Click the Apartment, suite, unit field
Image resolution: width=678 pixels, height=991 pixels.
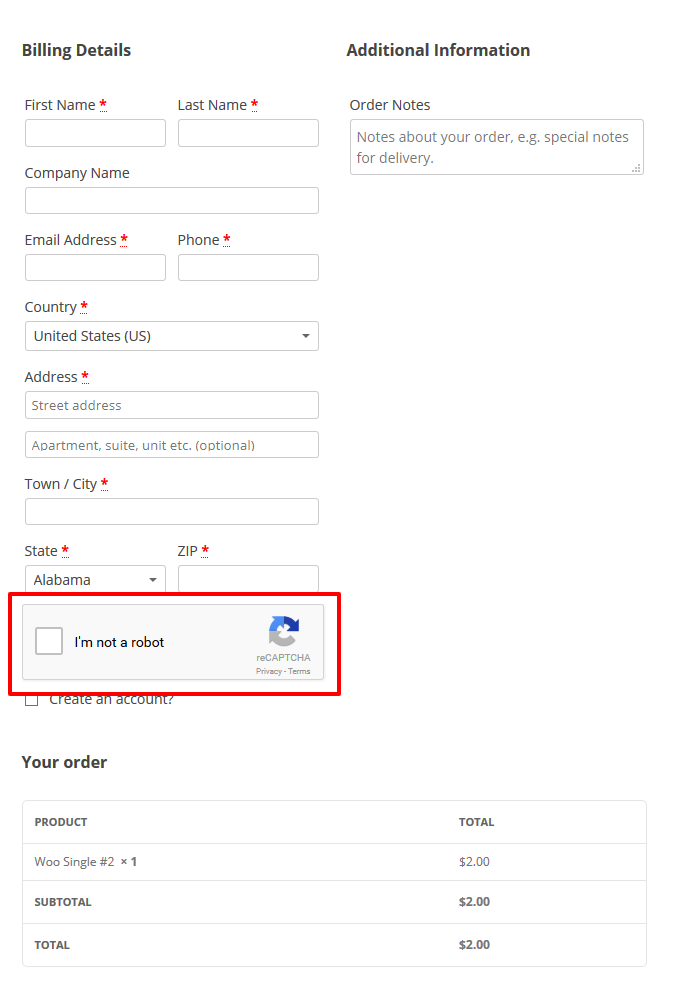click(172, 444)
